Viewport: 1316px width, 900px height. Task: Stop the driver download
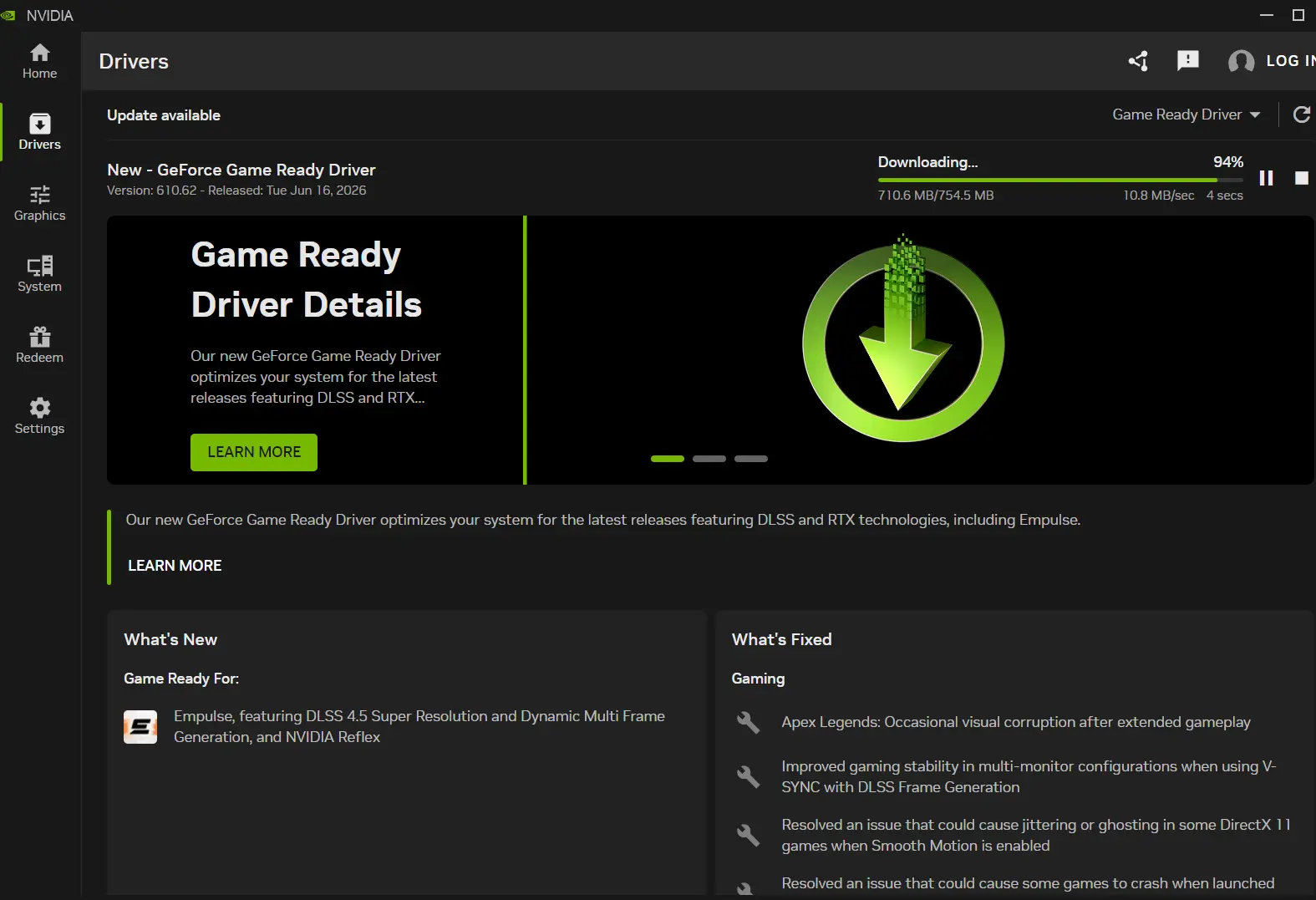click(1301, 178)
